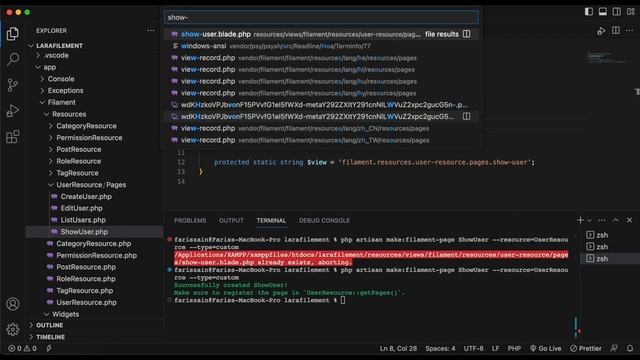Click the Run file play icon
Viewport: 640px width, 360px height.
(x=601, y=31)
